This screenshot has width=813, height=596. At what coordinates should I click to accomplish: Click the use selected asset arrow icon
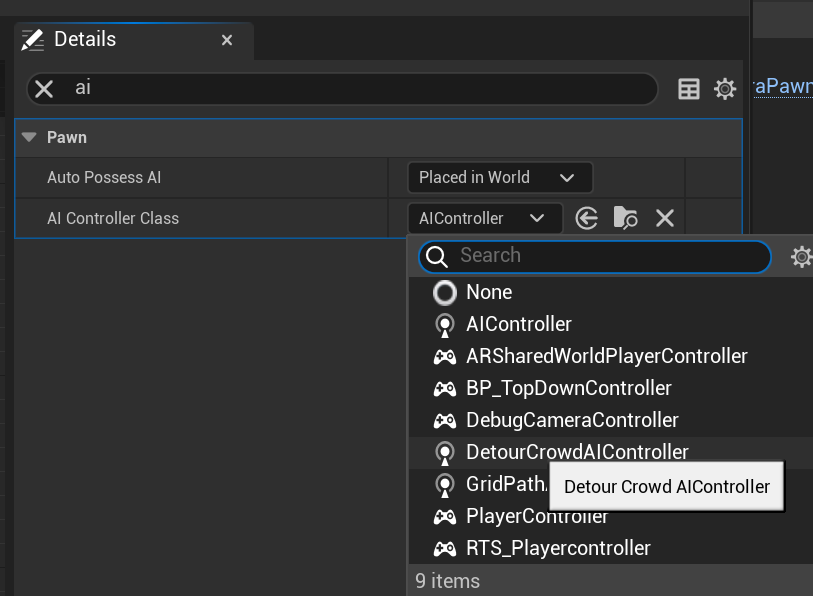coord(587,218)
